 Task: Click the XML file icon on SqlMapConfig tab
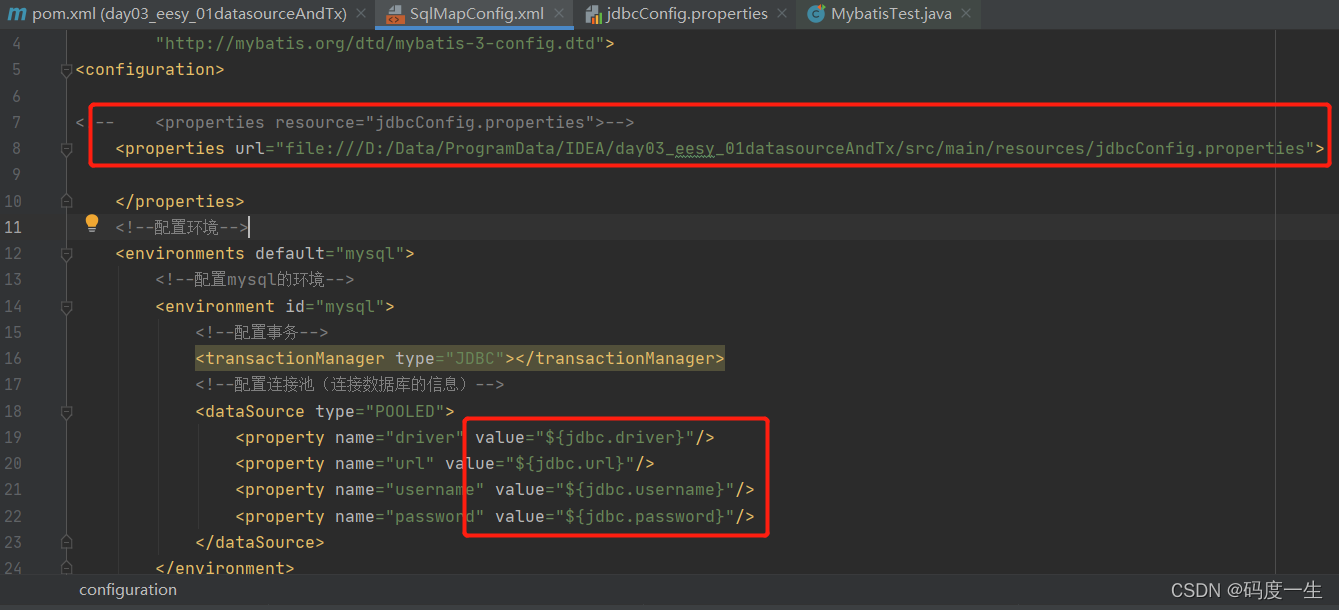click(394, 14)
